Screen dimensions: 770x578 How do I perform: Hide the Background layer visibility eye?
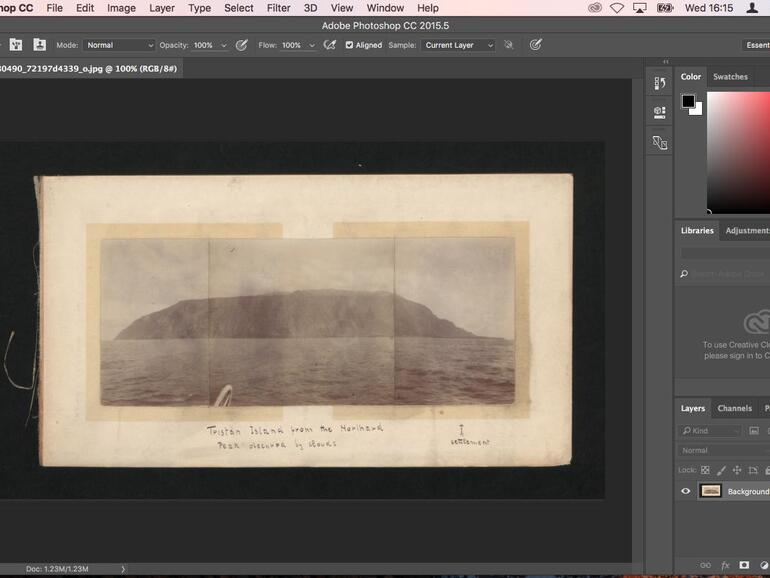[685, 491]
